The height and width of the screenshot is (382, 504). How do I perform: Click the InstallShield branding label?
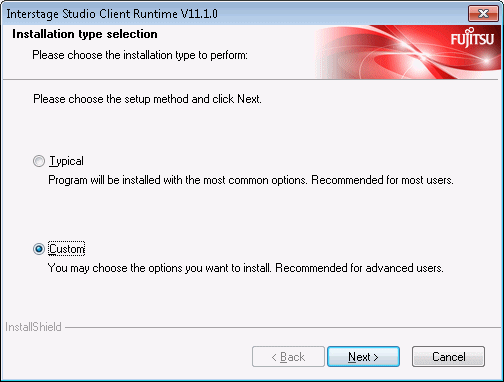[33, 327]
